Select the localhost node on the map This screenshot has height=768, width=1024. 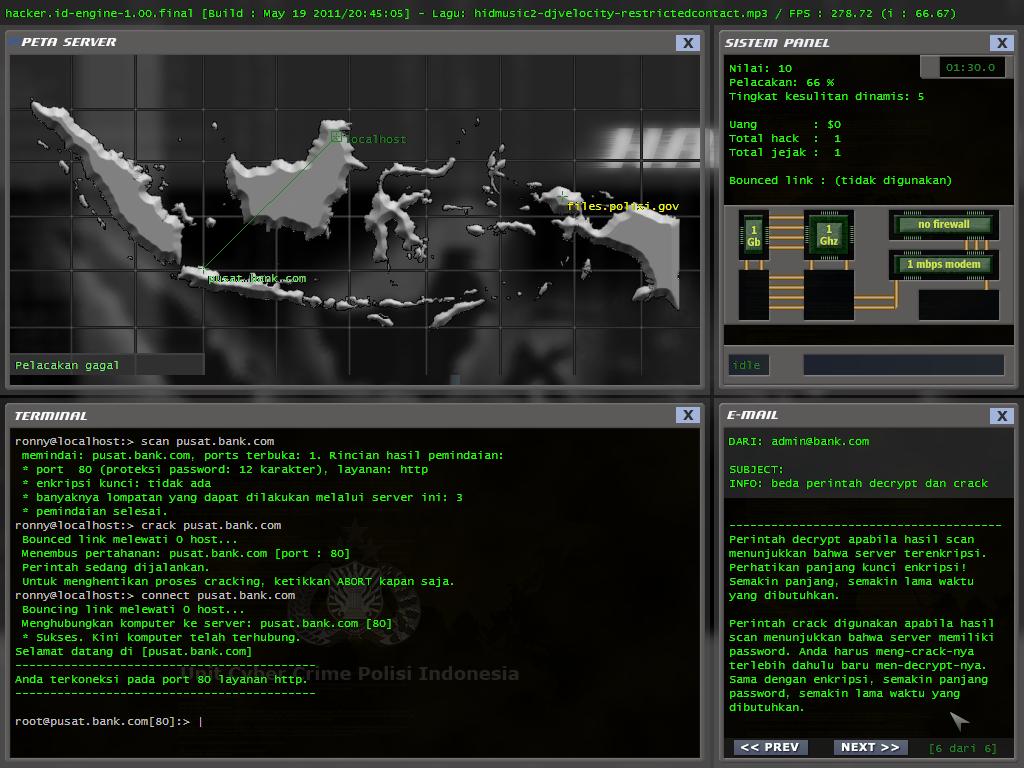click(336, 138)
